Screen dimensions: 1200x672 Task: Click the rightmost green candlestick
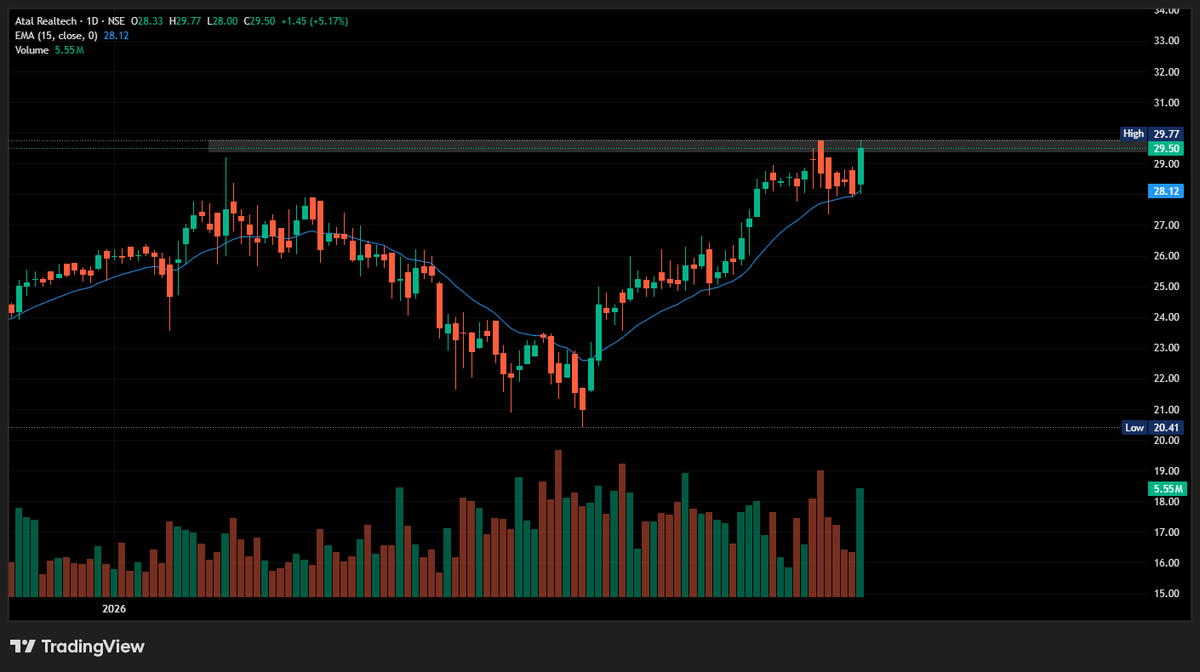(x=860, y=167)
